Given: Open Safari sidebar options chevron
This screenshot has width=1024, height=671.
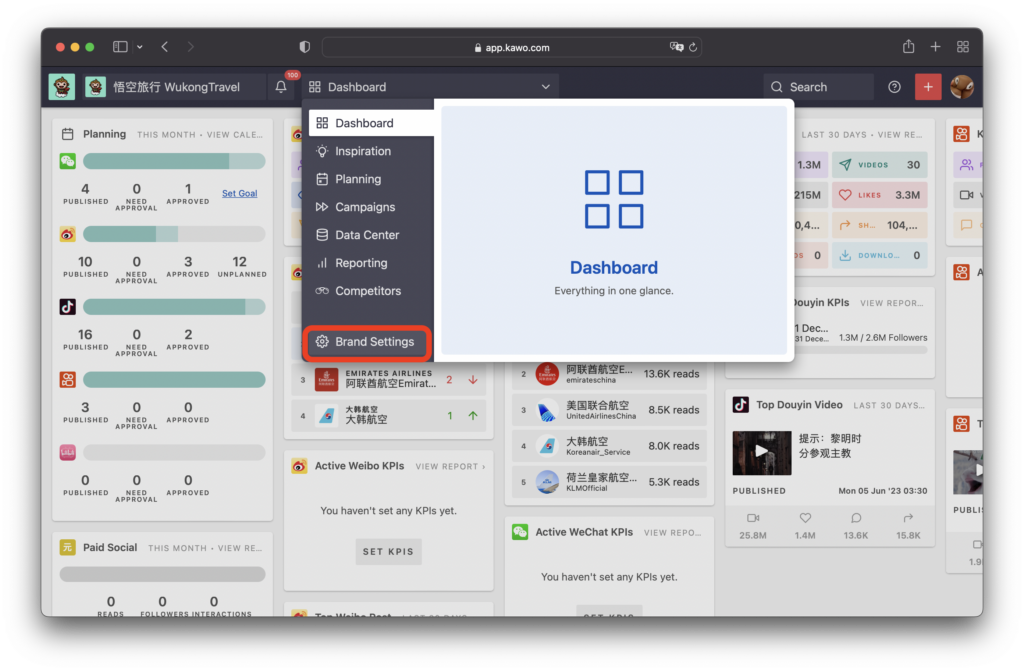Looking at the screenshot, I should [x=140, y=47].
